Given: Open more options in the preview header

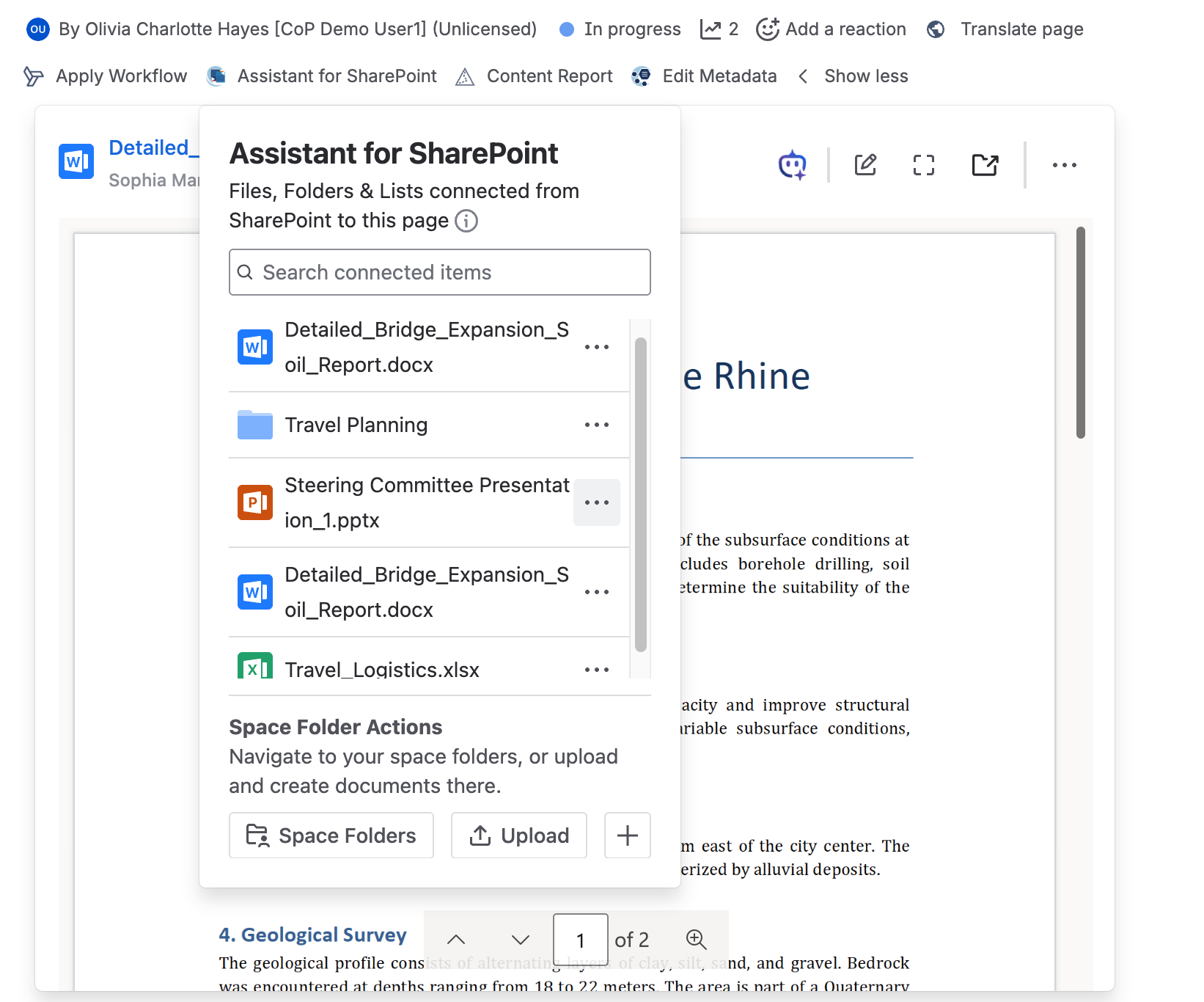Looking at the screenshot, I should click(1064, 165).
